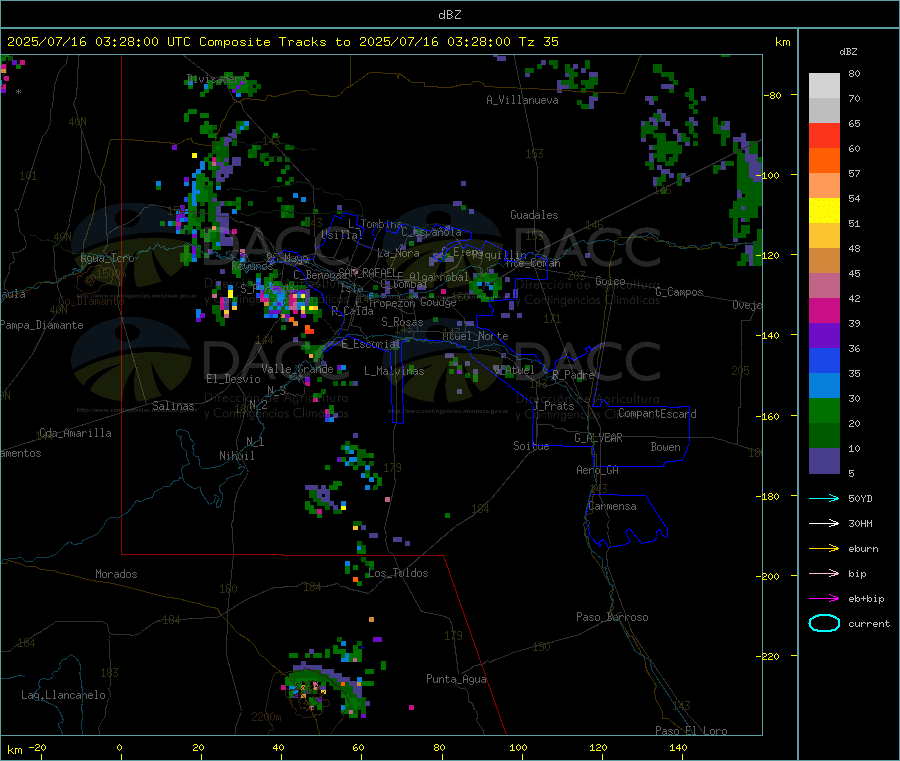Click the dBZ heading above the color scale

(848, 52)
